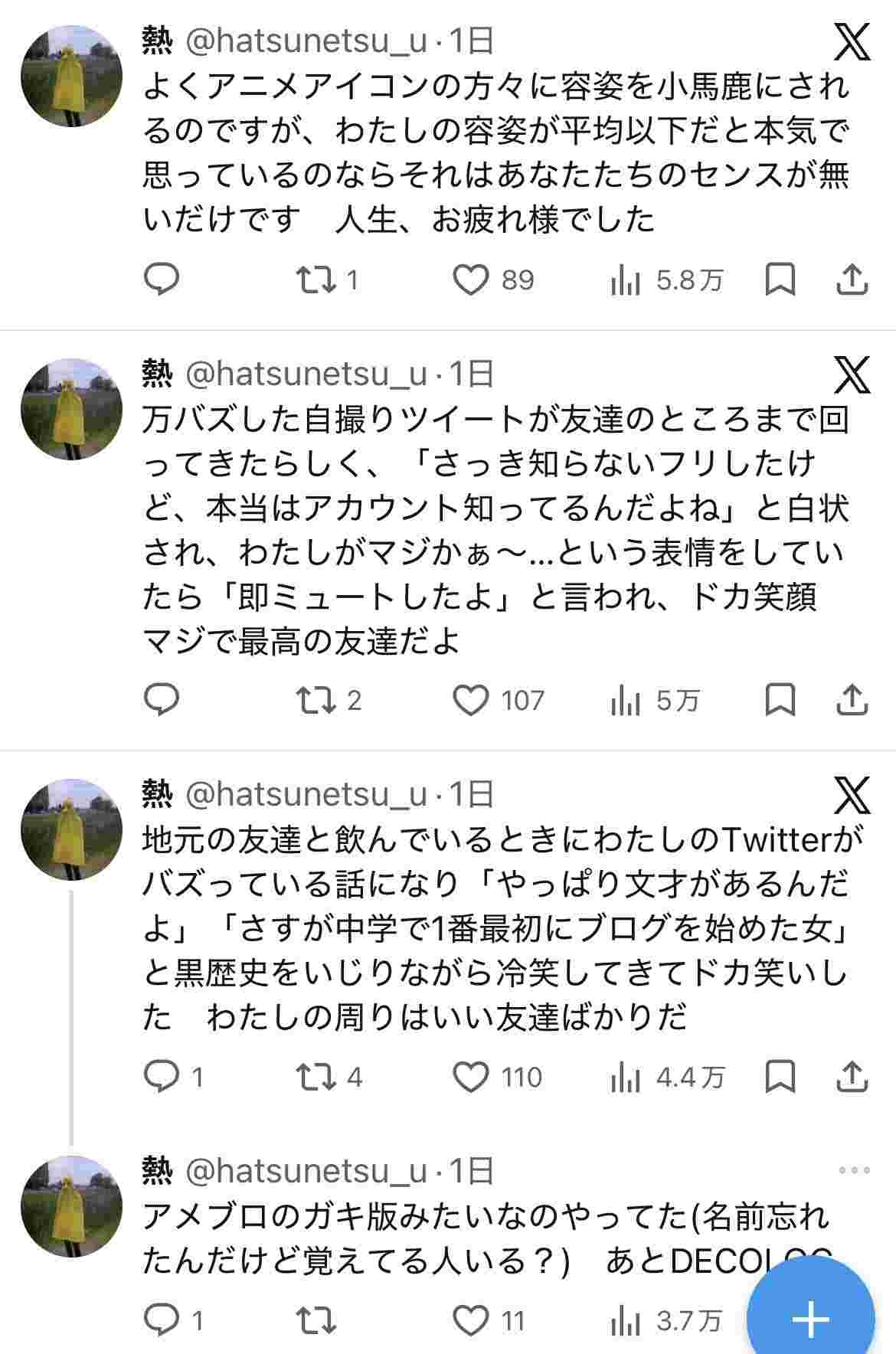View analytics showing 3.7万 views
The width and height of the screenshot is (896, 1354).
pyautogui.click(x=666, y=1320)
